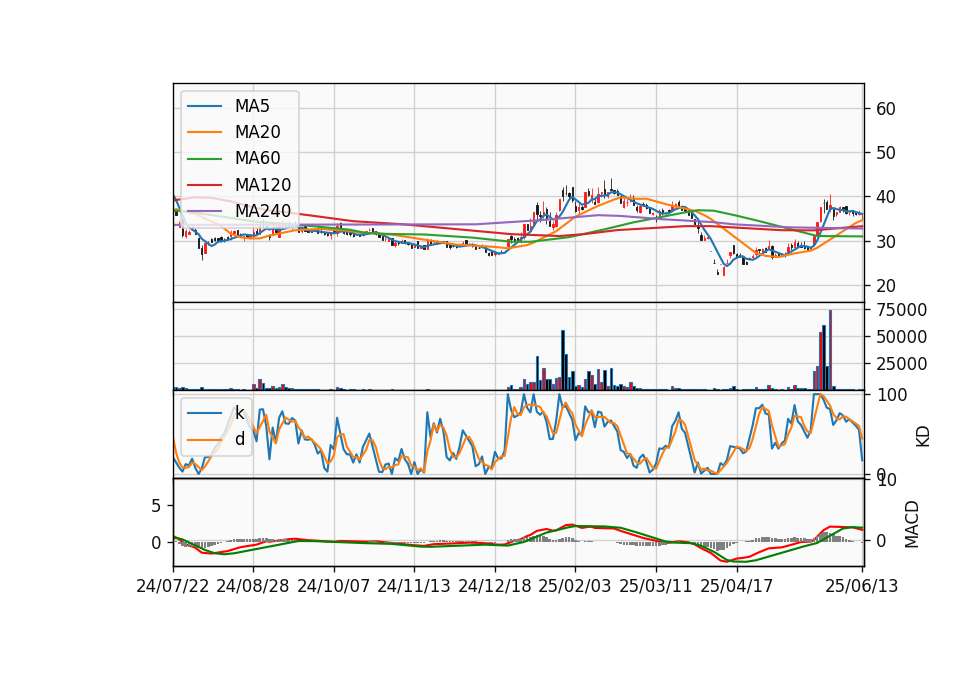Click the KD axis title
The width and height of the screenshot is (960, 690).
(923, 437)
